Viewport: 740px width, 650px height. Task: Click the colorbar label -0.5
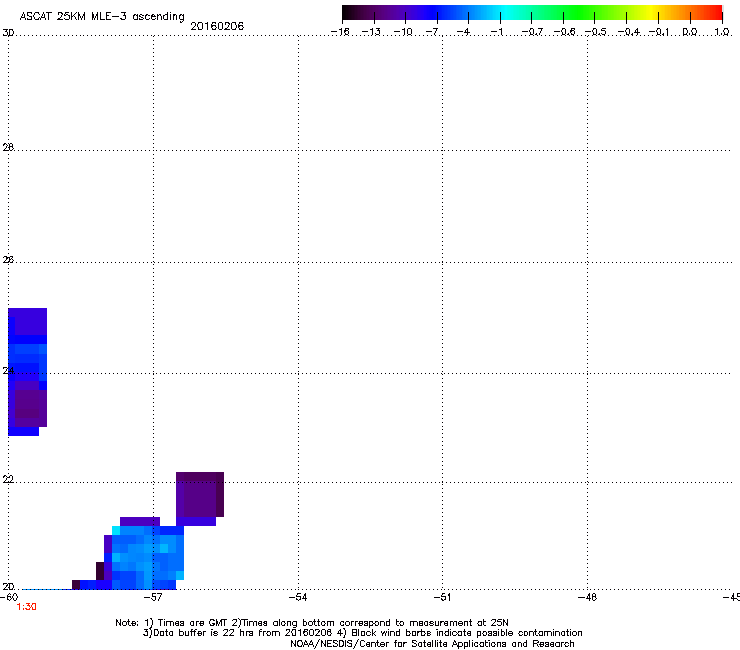click(x=596, y=32)
